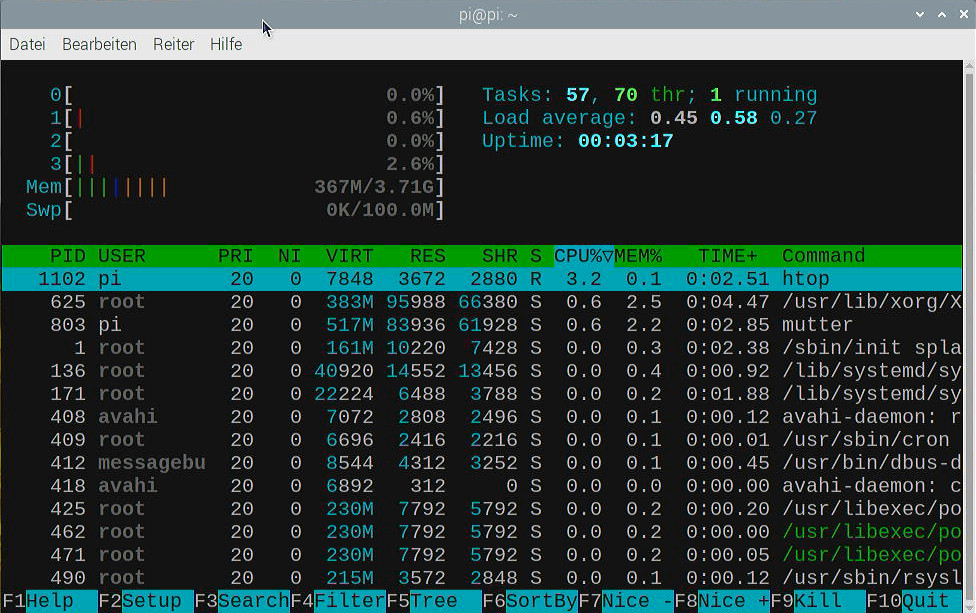Click the F3 Search function key
Image resolution: width=976 pixels, height=613 pixels.
[x=242, y=601]
